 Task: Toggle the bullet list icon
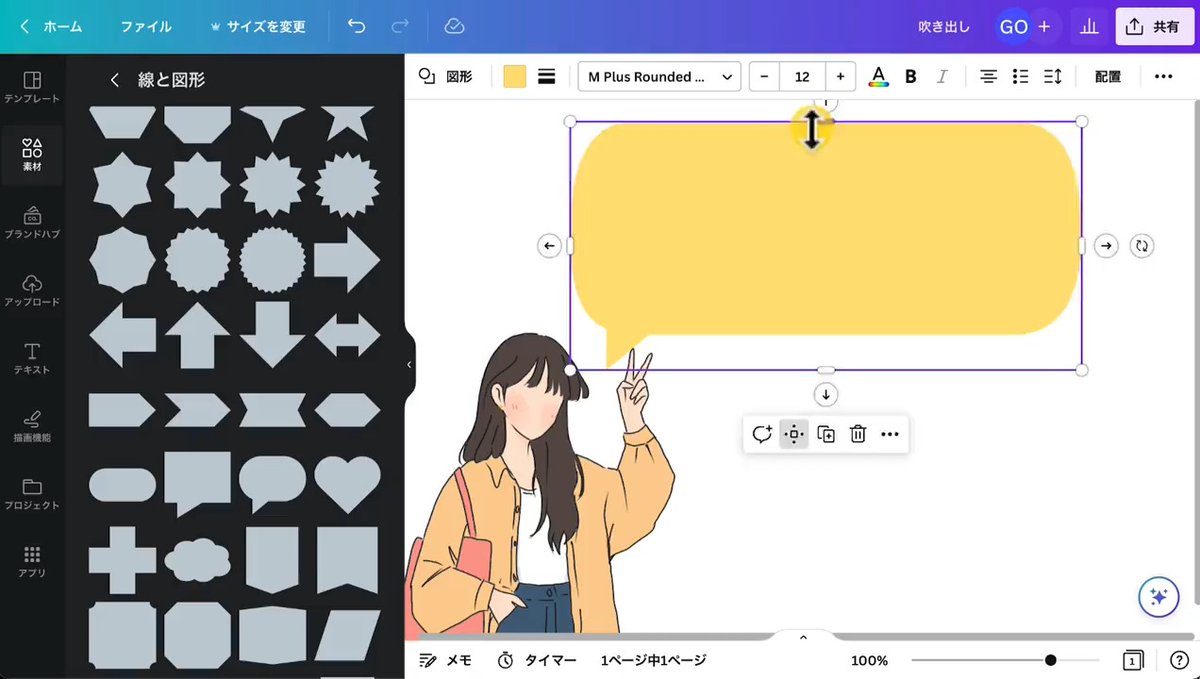(x=1020, y=77)
